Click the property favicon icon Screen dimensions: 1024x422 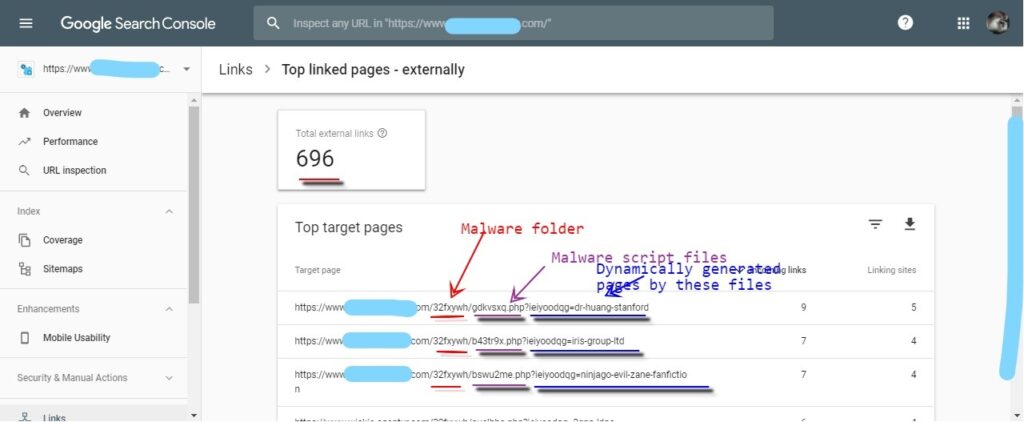coord(26,69)
